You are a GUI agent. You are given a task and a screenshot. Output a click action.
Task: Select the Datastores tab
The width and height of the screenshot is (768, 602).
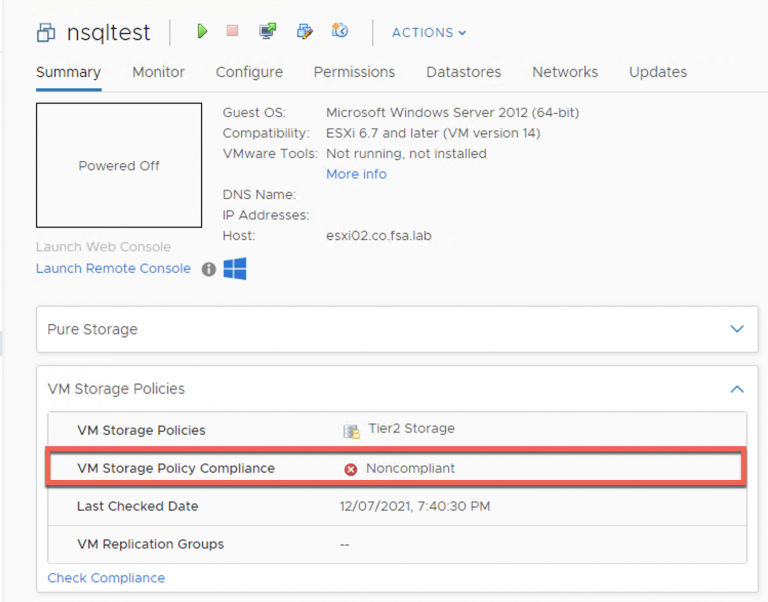tap(463, 72)
